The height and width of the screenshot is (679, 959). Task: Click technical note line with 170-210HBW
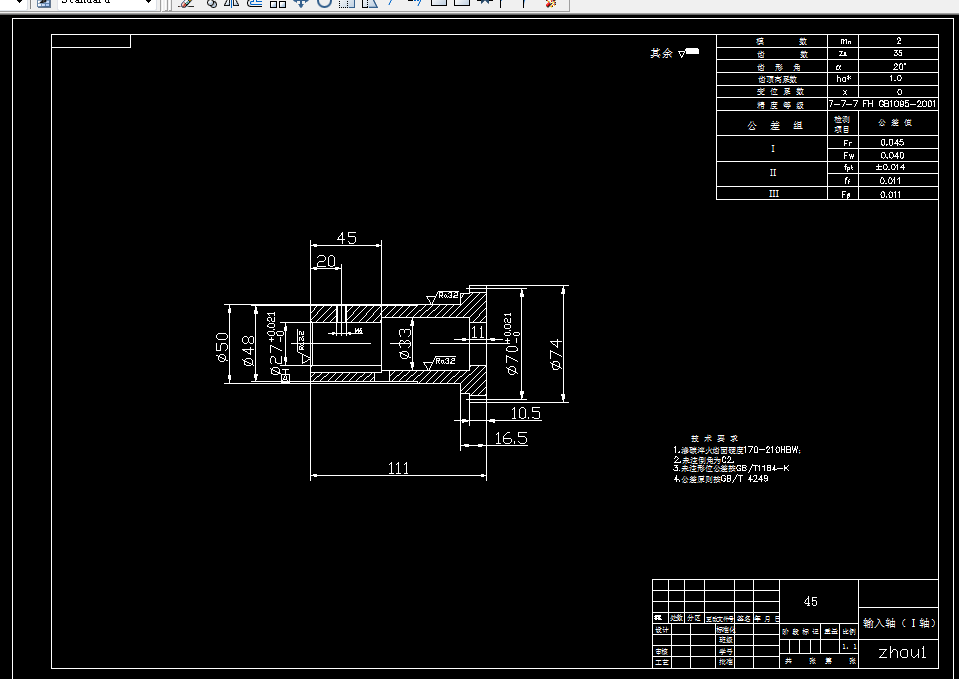736,450
